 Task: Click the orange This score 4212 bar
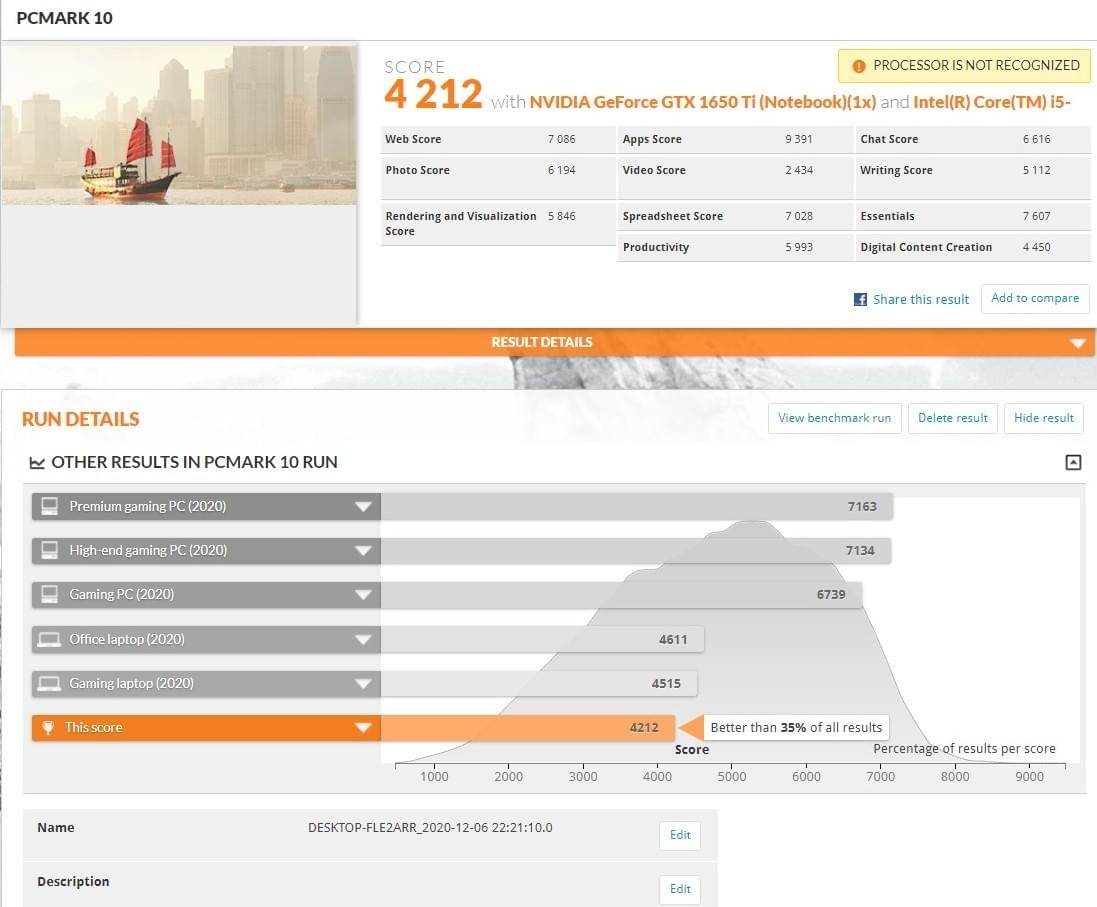click(528, 728)
